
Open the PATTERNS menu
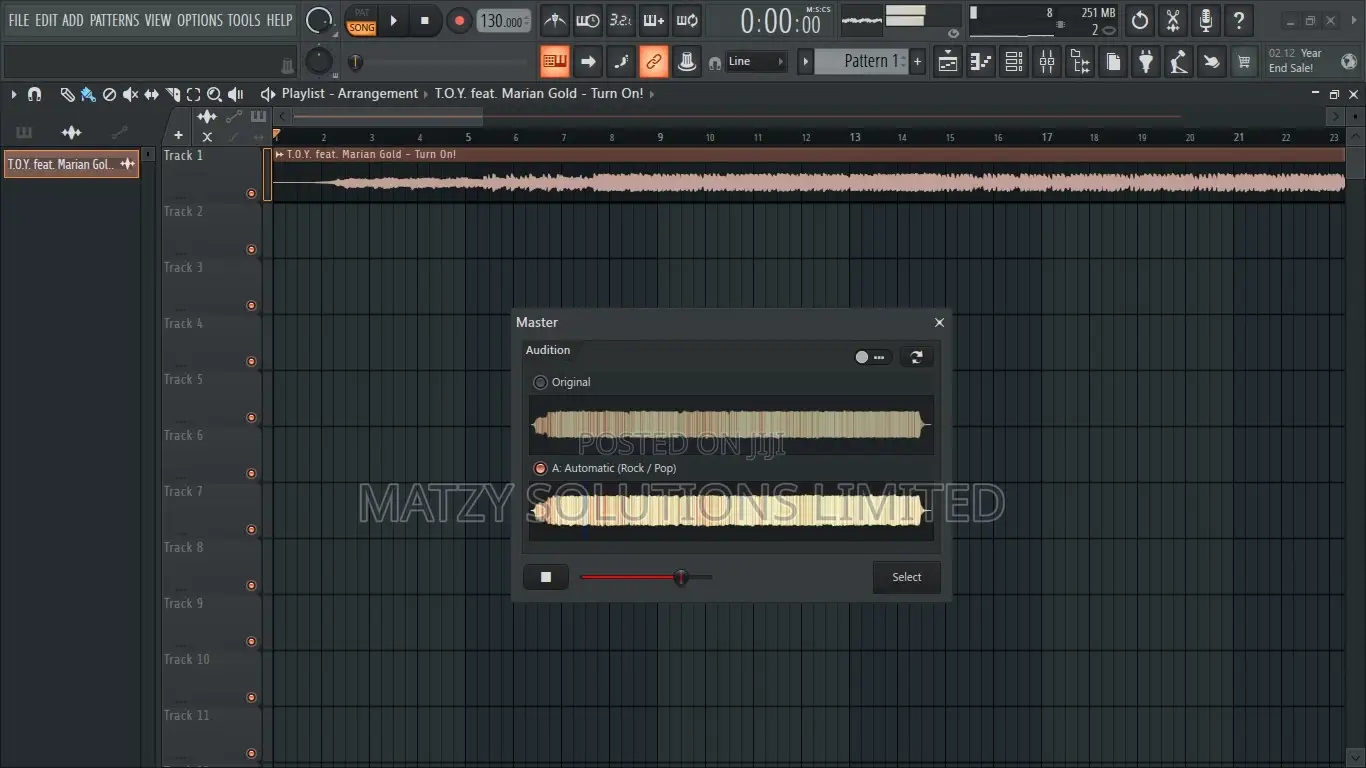coord(115,20)
